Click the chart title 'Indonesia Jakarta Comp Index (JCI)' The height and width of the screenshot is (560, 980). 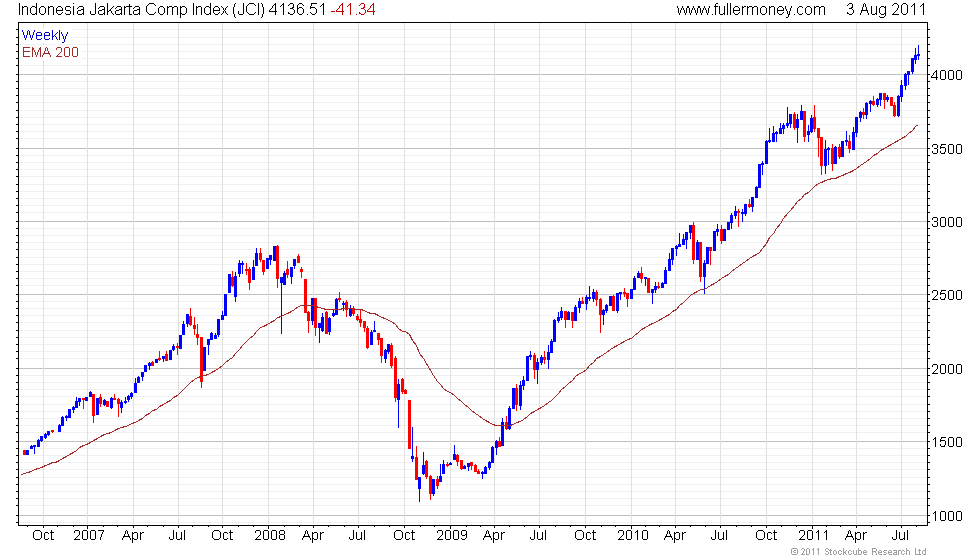click(141, 9)
